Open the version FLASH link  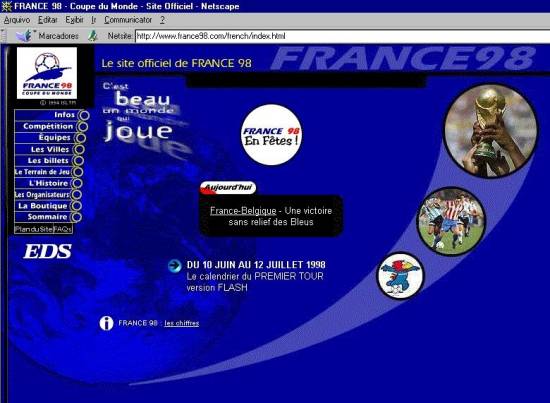pos(217,288)
